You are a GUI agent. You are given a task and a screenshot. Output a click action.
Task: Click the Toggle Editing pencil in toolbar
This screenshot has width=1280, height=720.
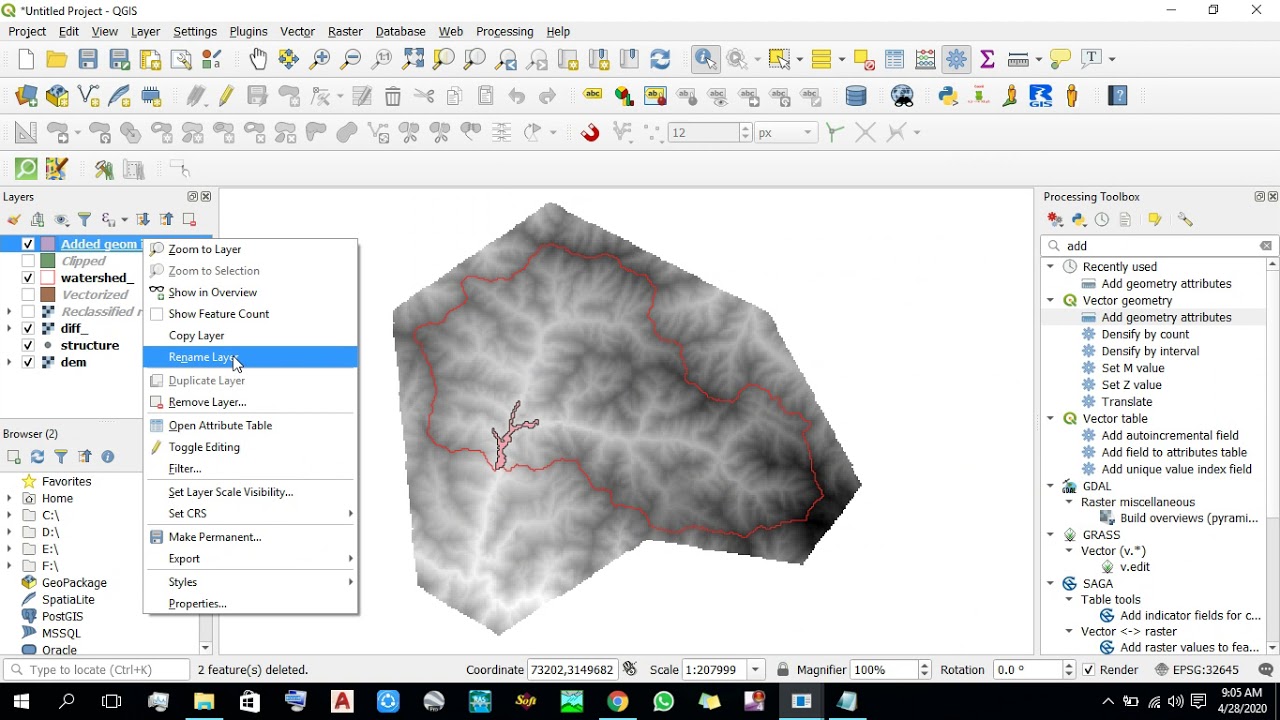[x=227, y=96]
